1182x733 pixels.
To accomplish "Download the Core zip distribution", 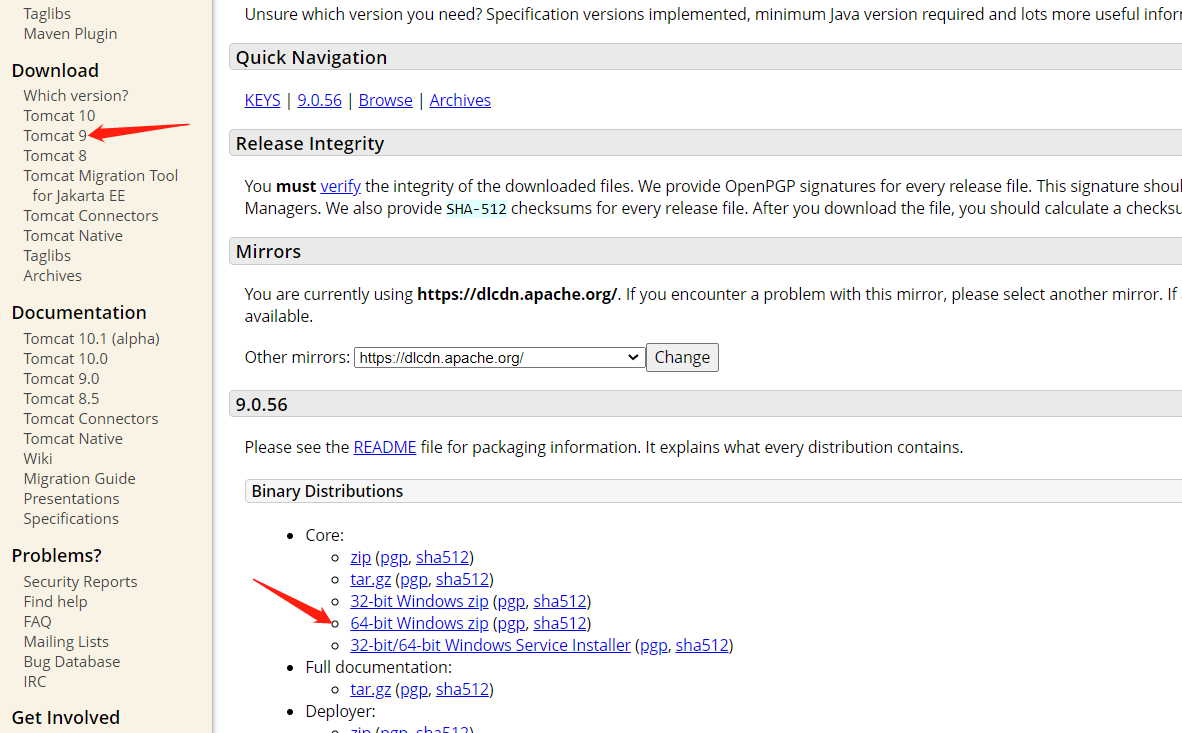I will (360, 557).
